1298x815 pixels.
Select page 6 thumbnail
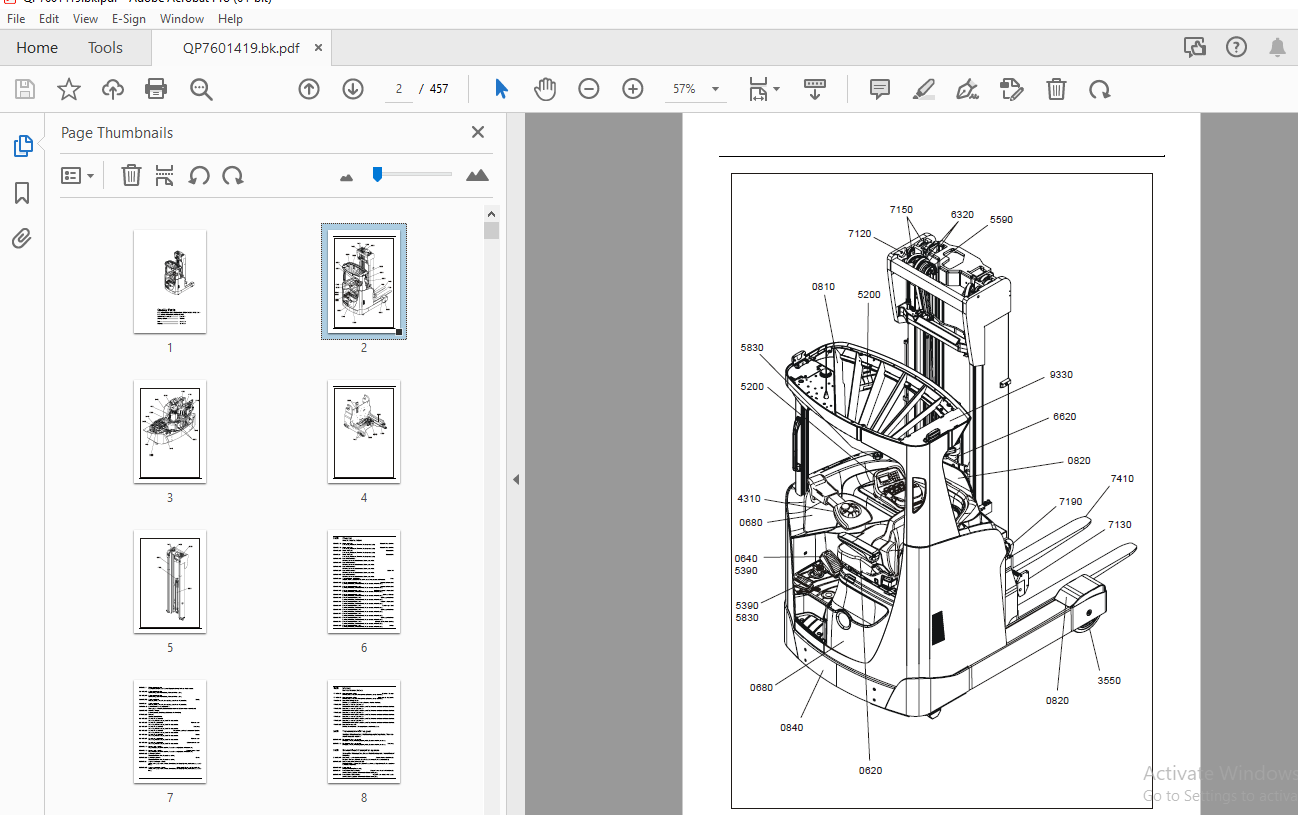pos(364,582)
